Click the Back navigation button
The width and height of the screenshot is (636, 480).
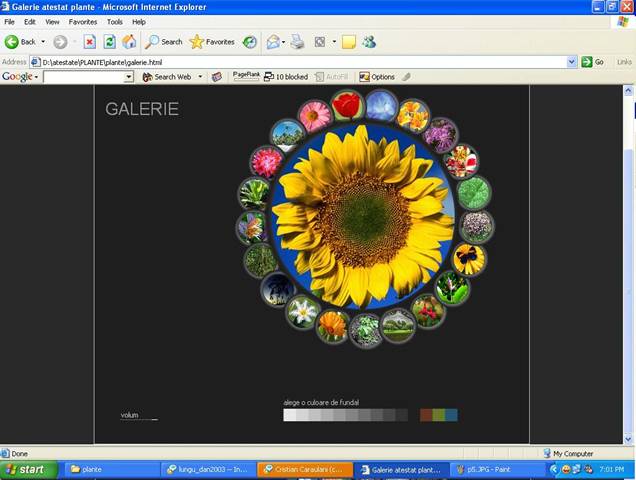(20, 42)
